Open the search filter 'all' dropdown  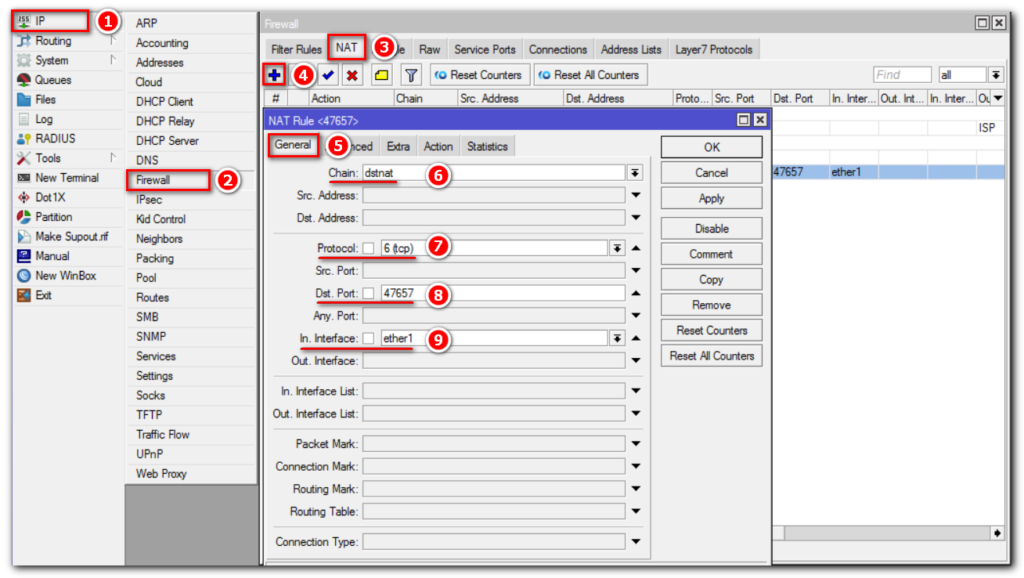(x=996, y=75)
